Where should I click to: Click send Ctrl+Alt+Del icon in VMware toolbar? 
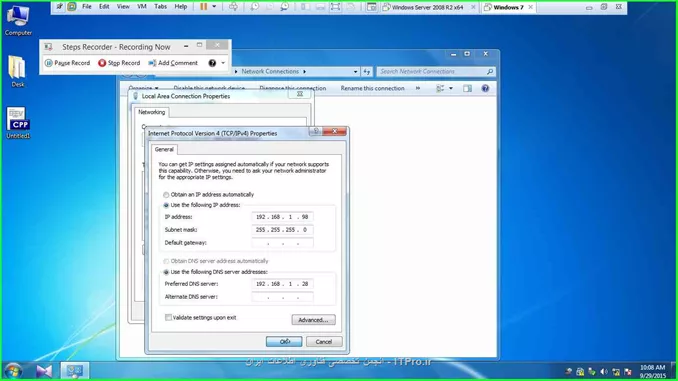point(233,6)
